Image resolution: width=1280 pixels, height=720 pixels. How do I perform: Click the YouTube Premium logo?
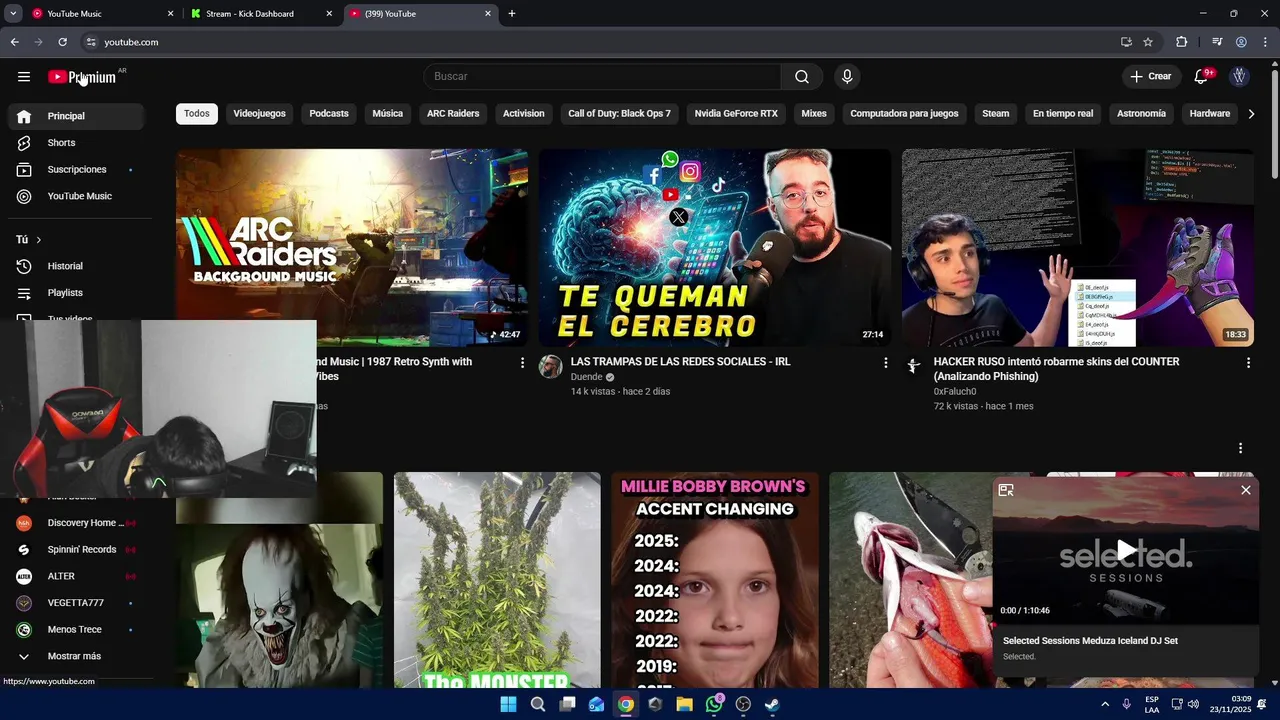click(82, 77)
